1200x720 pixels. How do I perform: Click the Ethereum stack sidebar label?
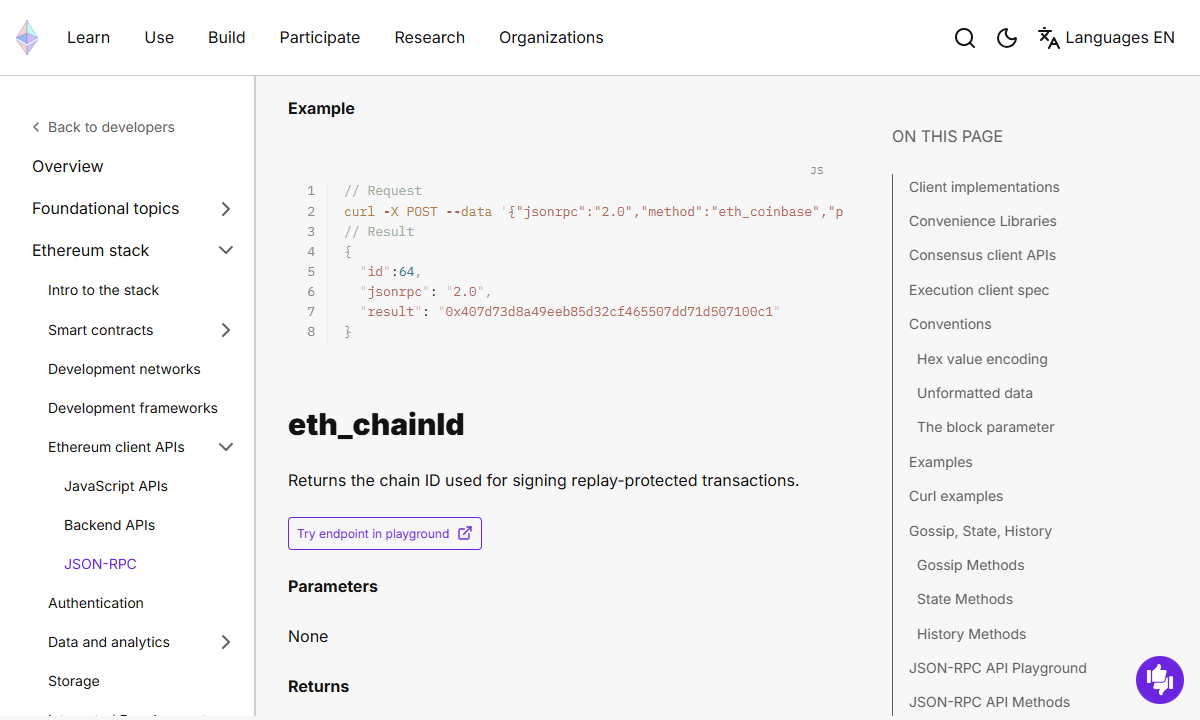point(91,250)
